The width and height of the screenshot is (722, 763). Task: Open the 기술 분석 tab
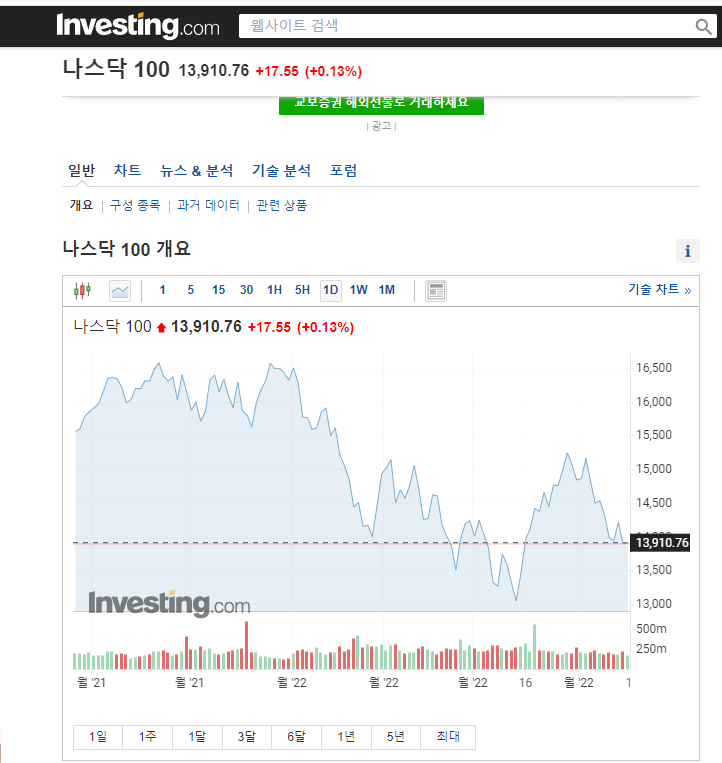(281, 170)
